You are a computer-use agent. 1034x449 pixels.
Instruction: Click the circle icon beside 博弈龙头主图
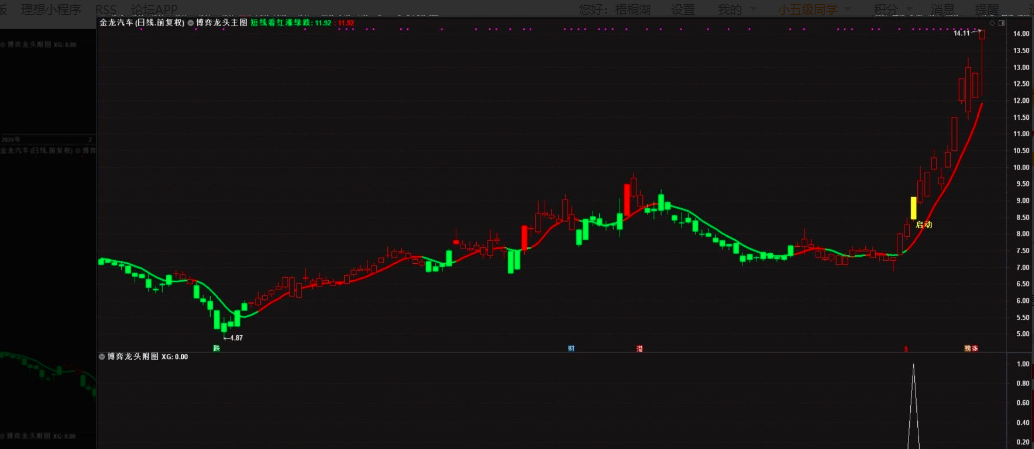point(191,21)
